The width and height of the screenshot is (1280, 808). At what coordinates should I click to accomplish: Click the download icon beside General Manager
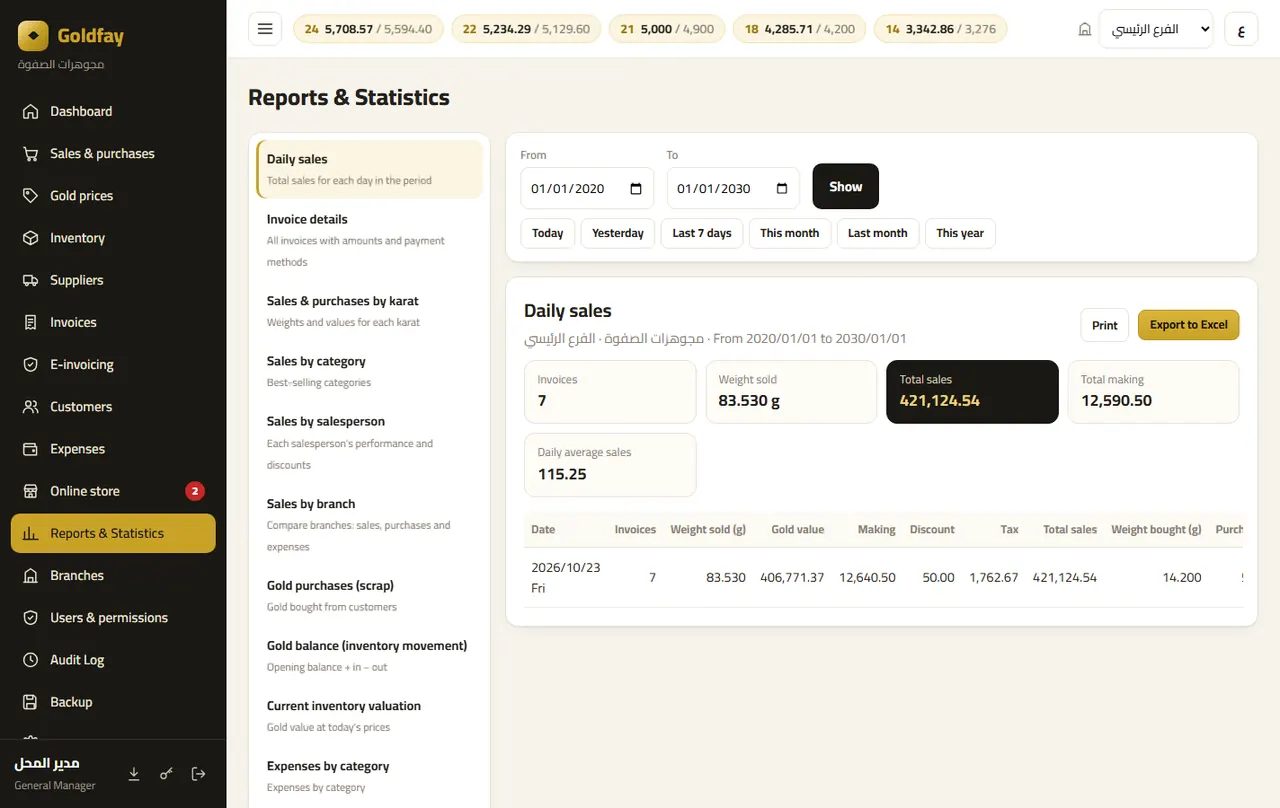pyautogui.click(x=134, y=774)
